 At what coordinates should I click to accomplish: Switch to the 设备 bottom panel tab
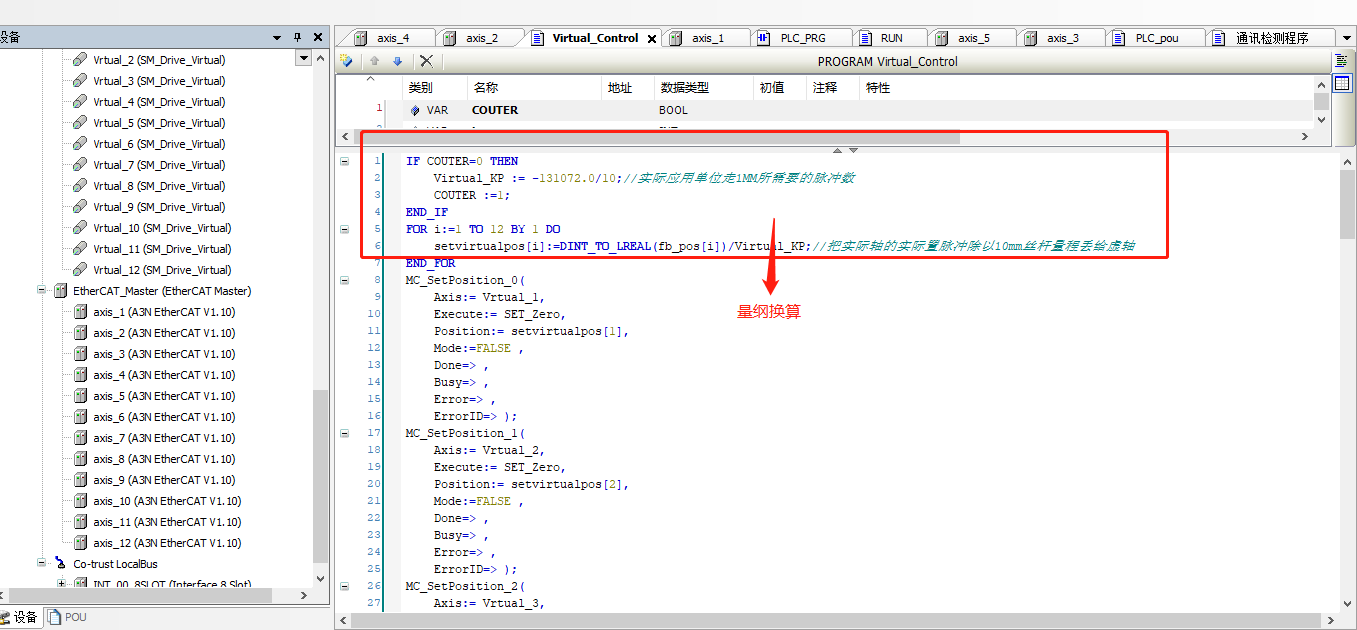pyautogui.click(x=19, y=617)
